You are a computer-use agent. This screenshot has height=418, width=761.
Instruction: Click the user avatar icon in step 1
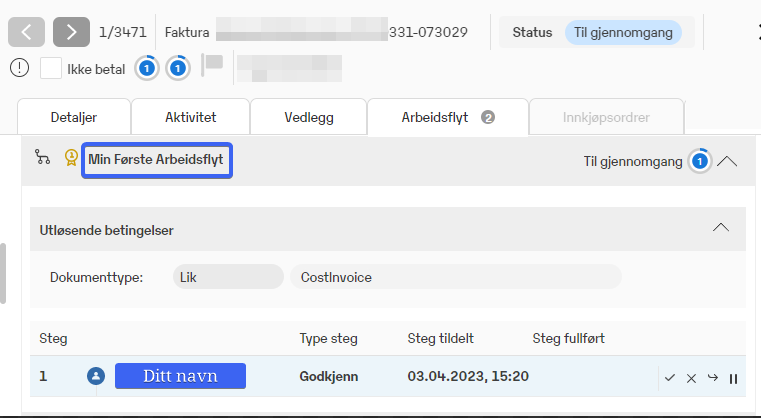(96, 376)
